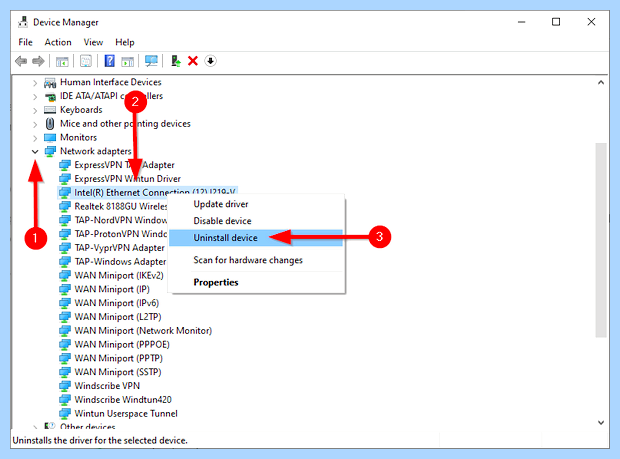This screenshot has height=459, width=620.
Task: Click the TAP-VyprVPN Adapter icon
Action: point(65,248)
